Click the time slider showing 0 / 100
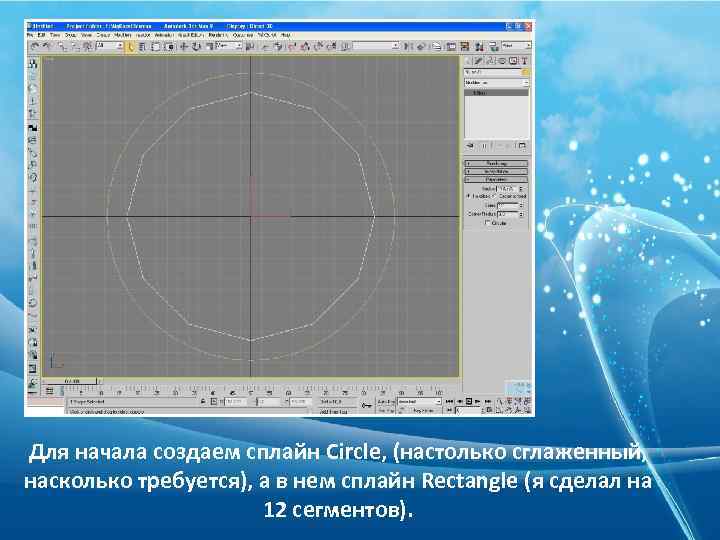 71,381
